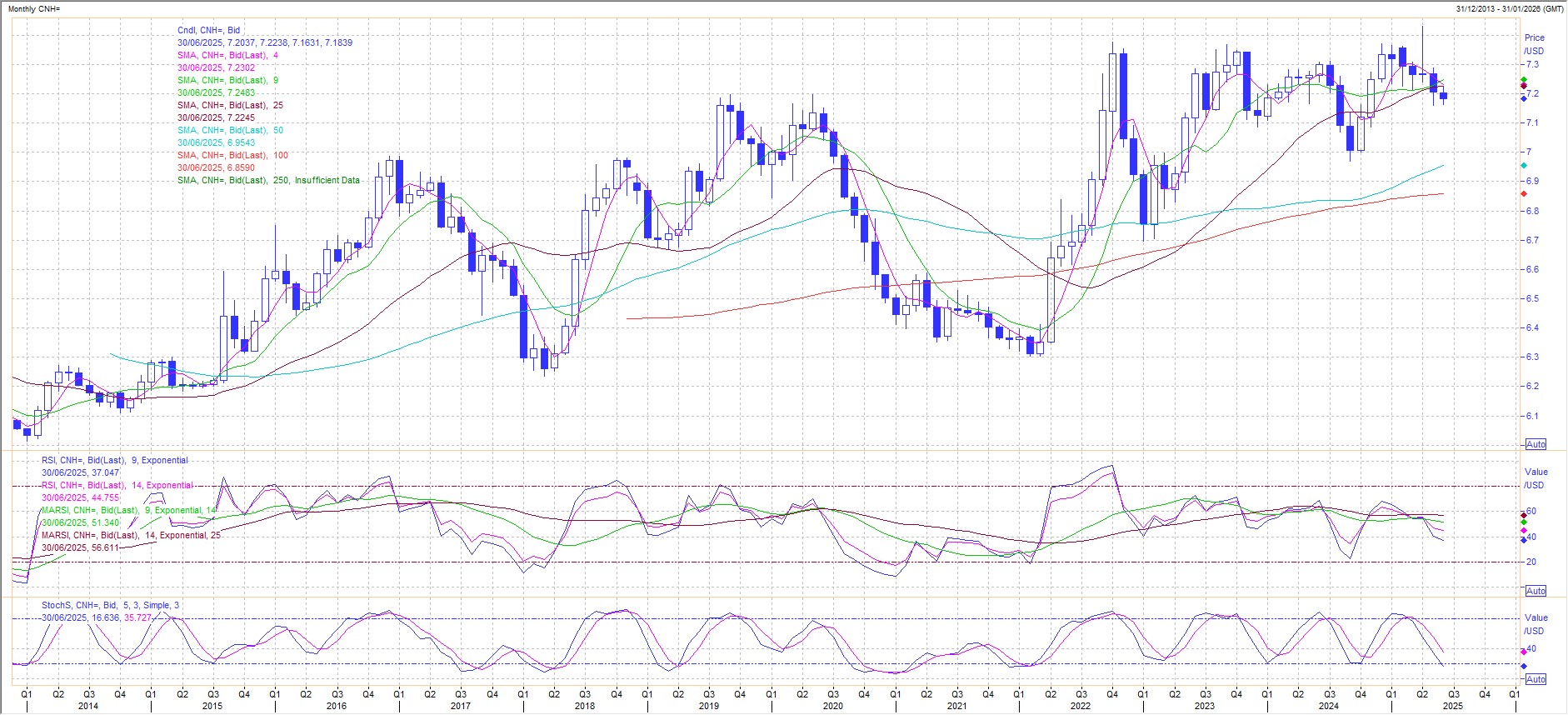Click the MARSI value '51.340'
This screenshot has height=715, width=1568.
coord(105,522)
